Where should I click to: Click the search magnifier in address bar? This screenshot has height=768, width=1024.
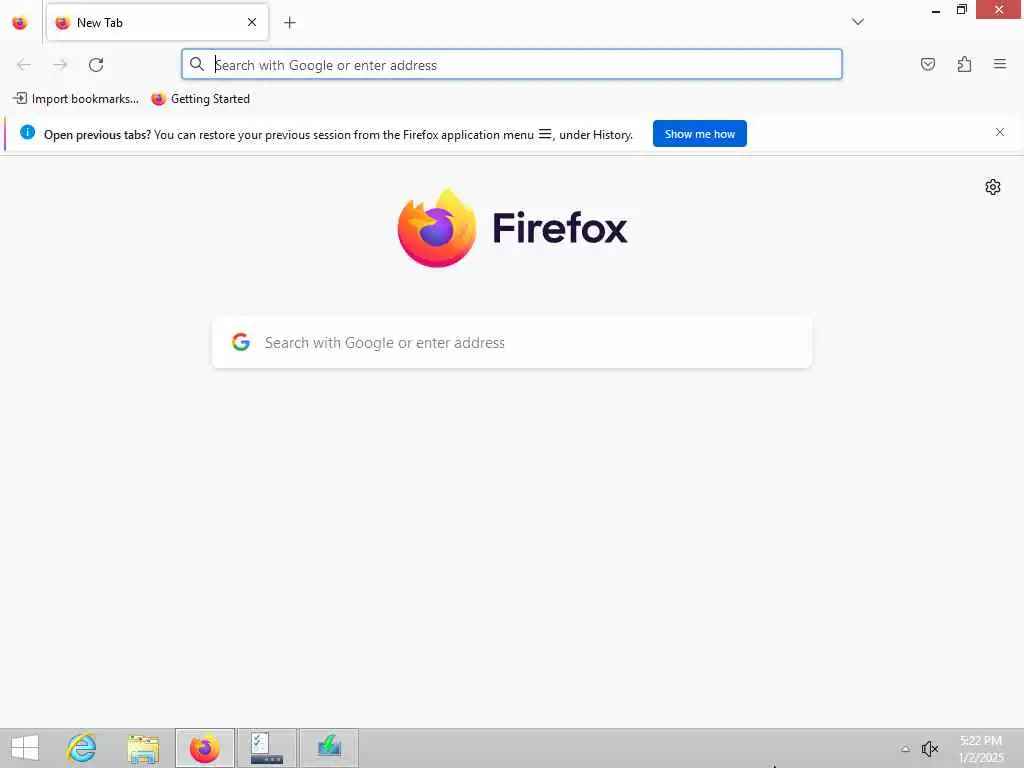coord(197,64)
